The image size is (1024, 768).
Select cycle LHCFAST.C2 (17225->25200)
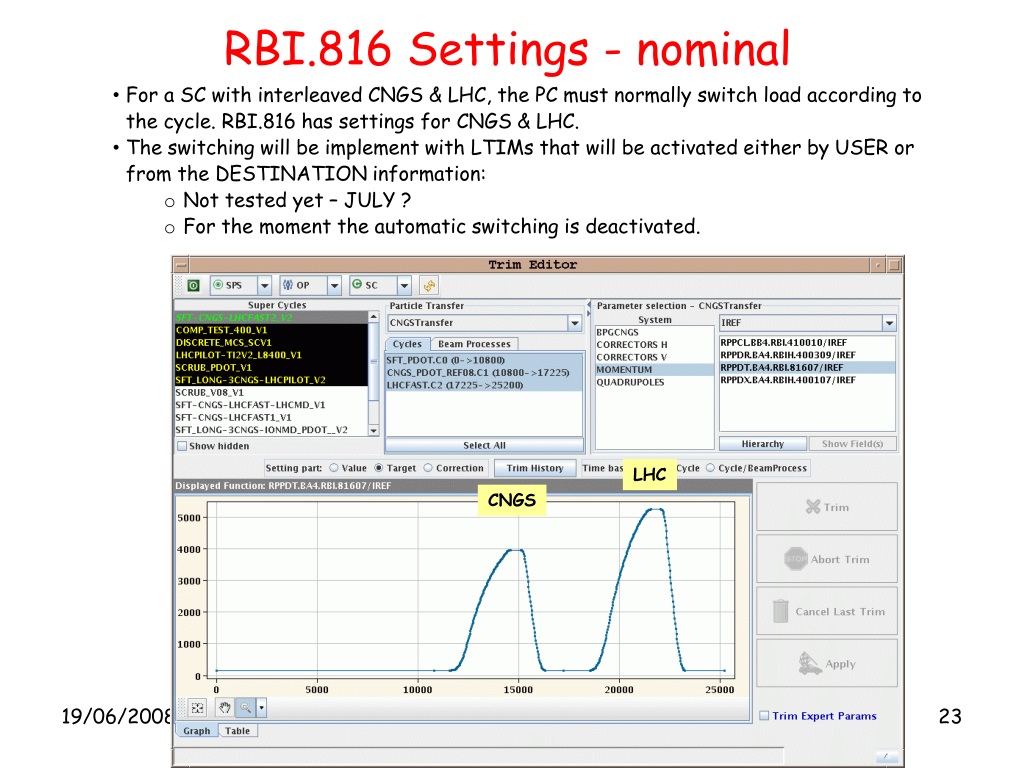tap(484, 385)
